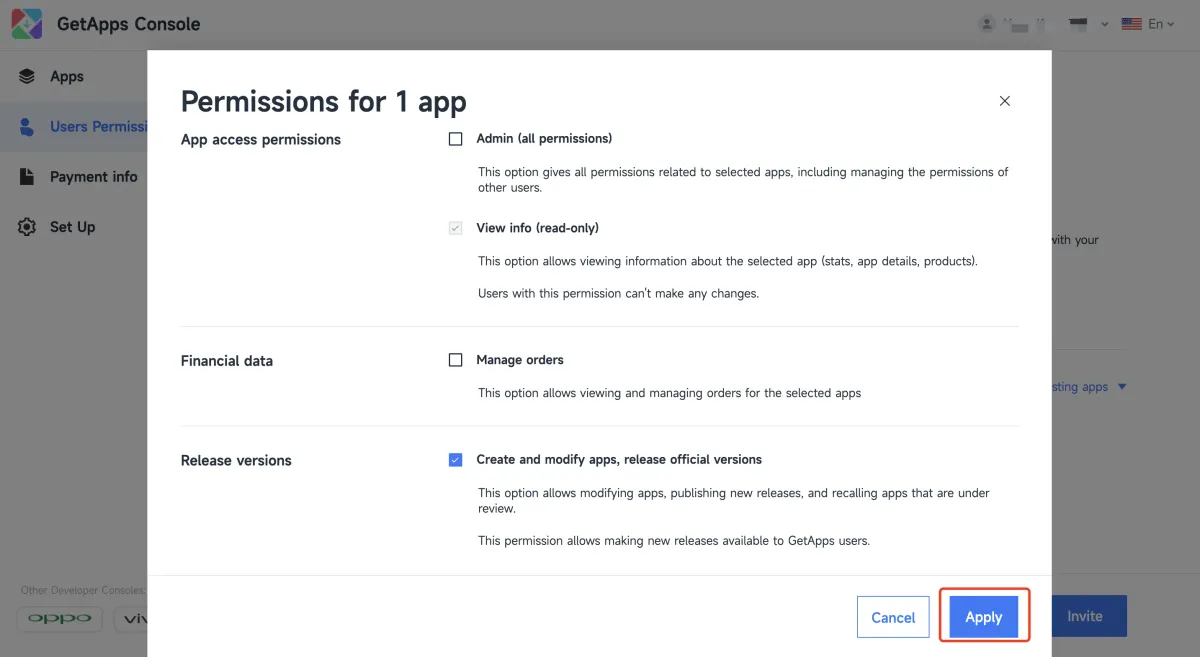
Task: Click the user avatar icon
Action: pyautogui.click(x=987, y=24)
